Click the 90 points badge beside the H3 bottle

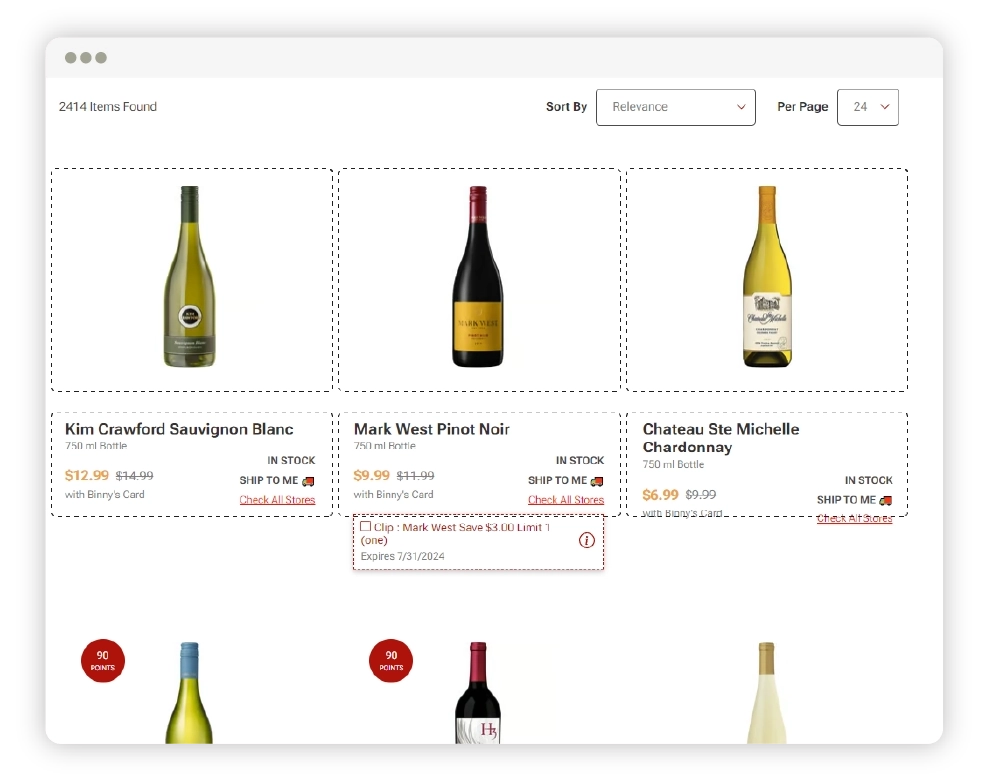pyautogui.click(x=391, y=661)
